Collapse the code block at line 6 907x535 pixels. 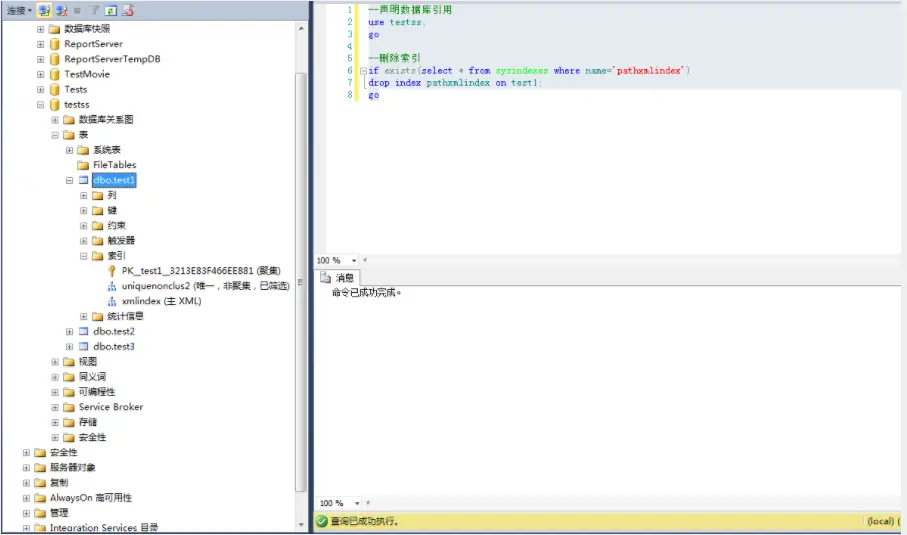363,71
